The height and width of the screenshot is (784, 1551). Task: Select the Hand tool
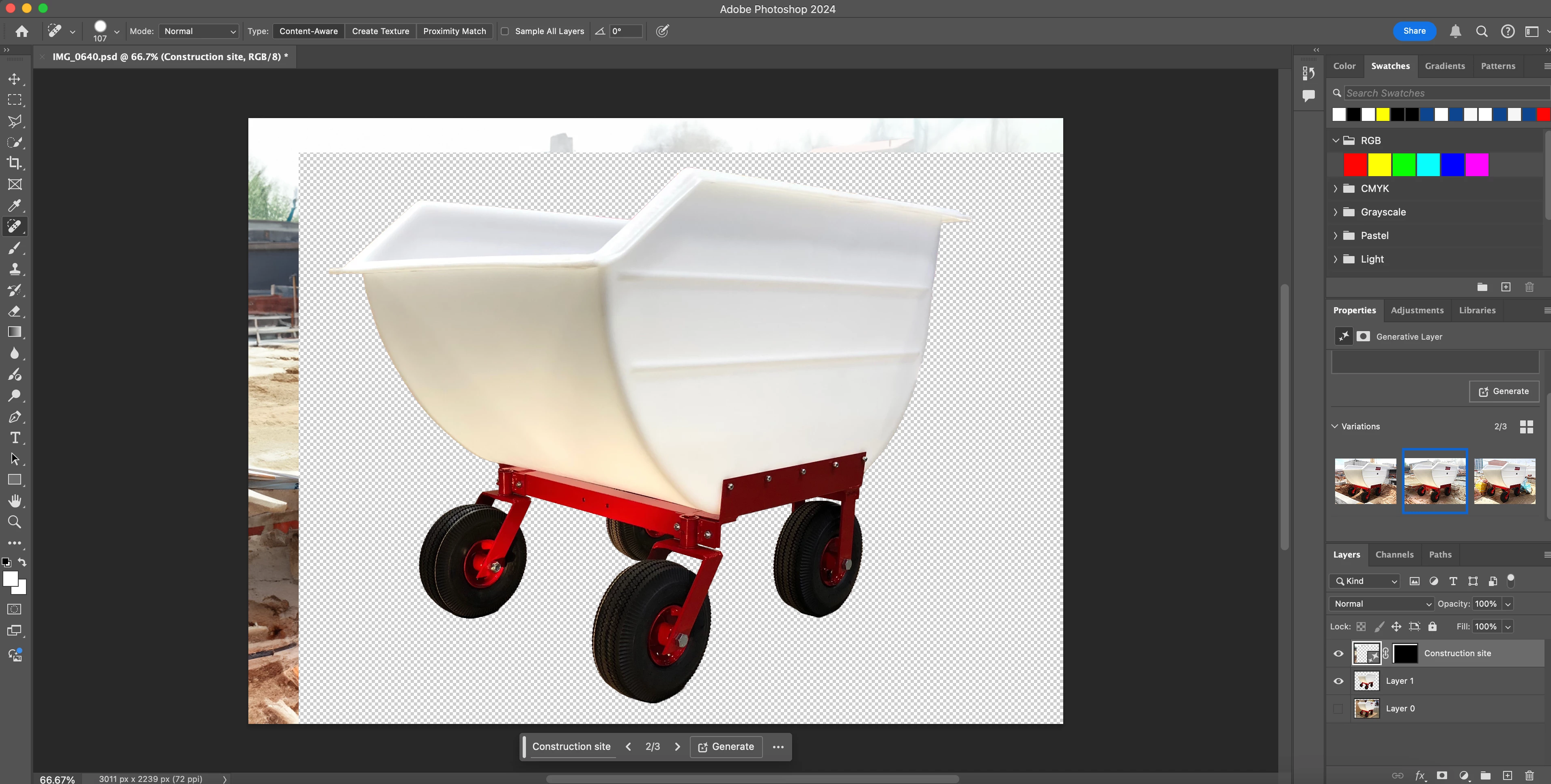tap(15, 501)
